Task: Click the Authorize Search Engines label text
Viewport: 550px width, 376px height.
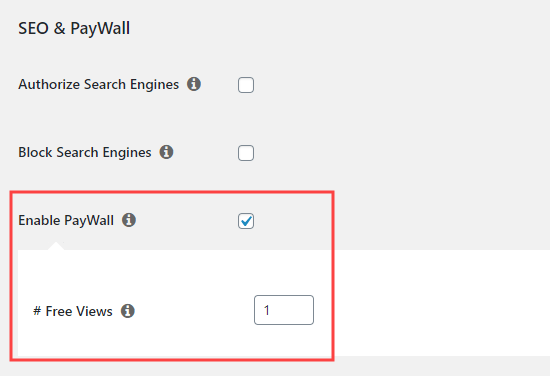Action: click(99, 85)
